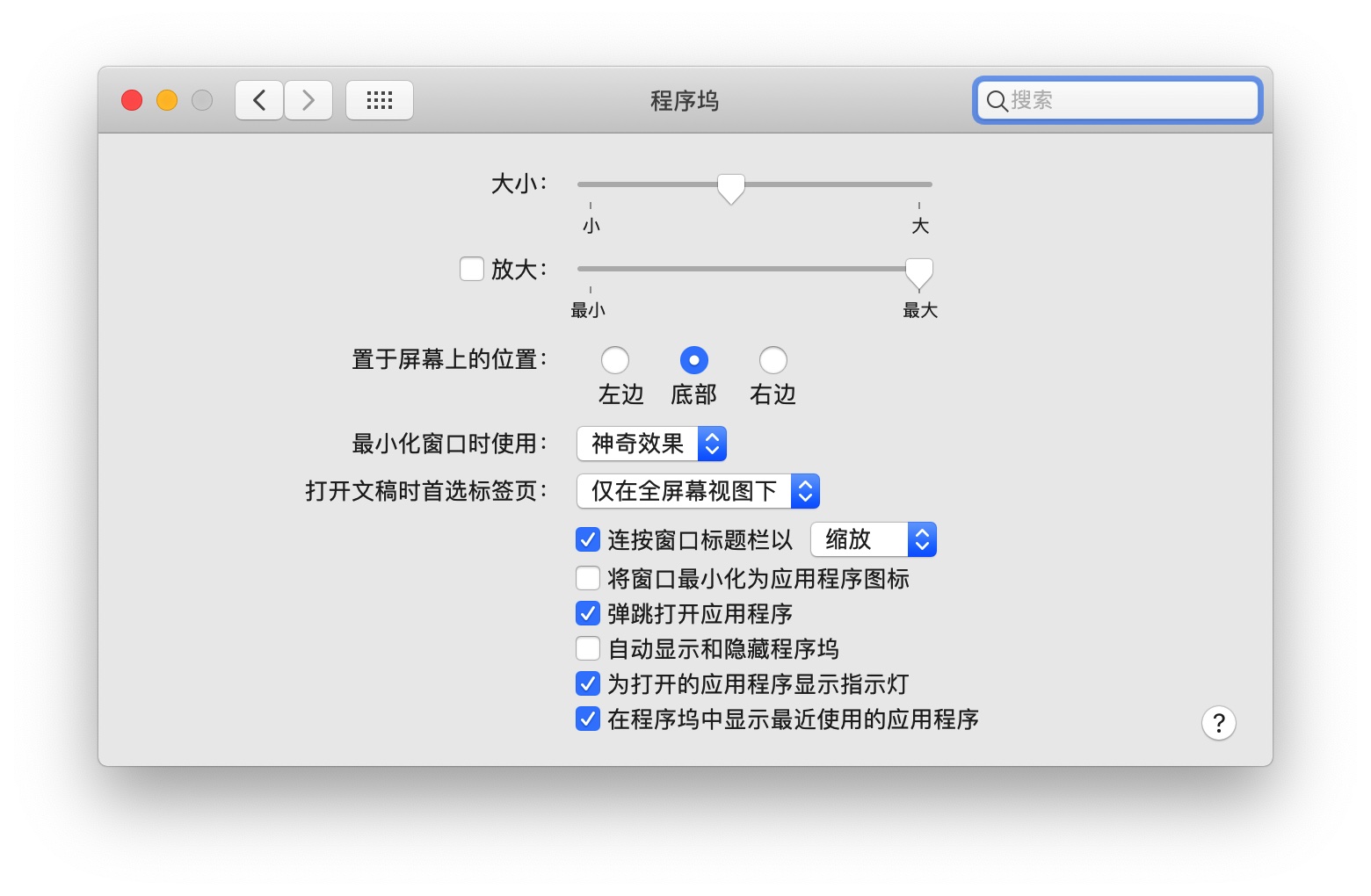1371x896 pixels.
Task: Minimize the window with yellow button
Action: [167, 100]
